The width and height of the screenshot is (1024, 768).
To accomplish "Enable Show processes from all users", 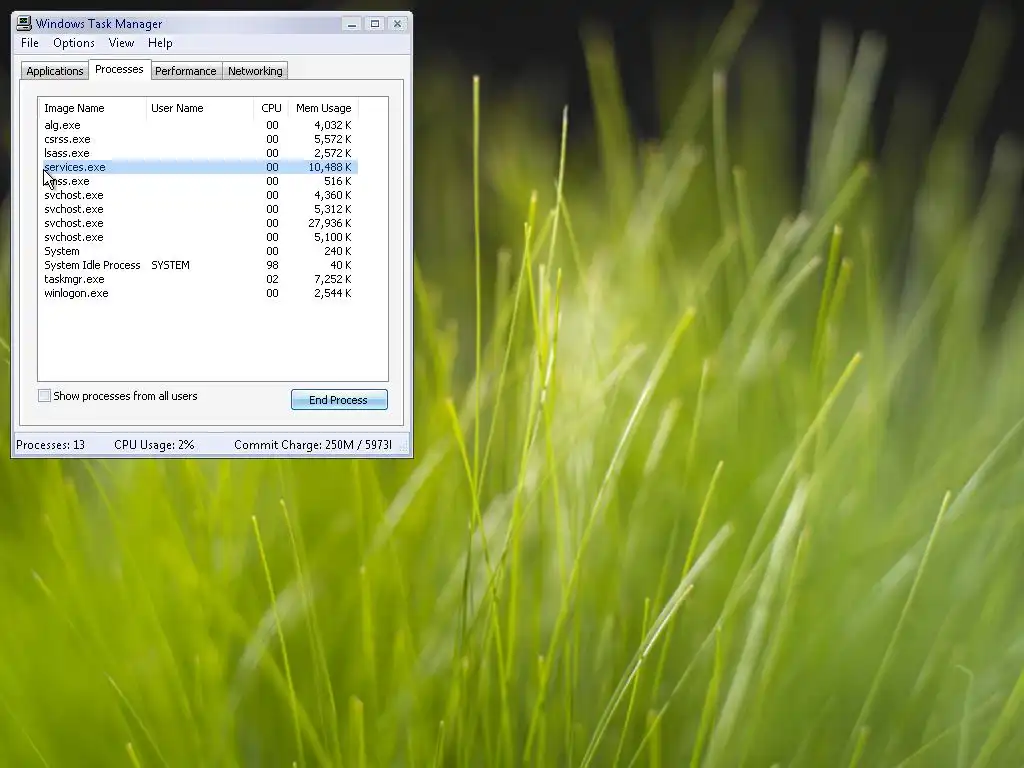I will tap(44, 396).
